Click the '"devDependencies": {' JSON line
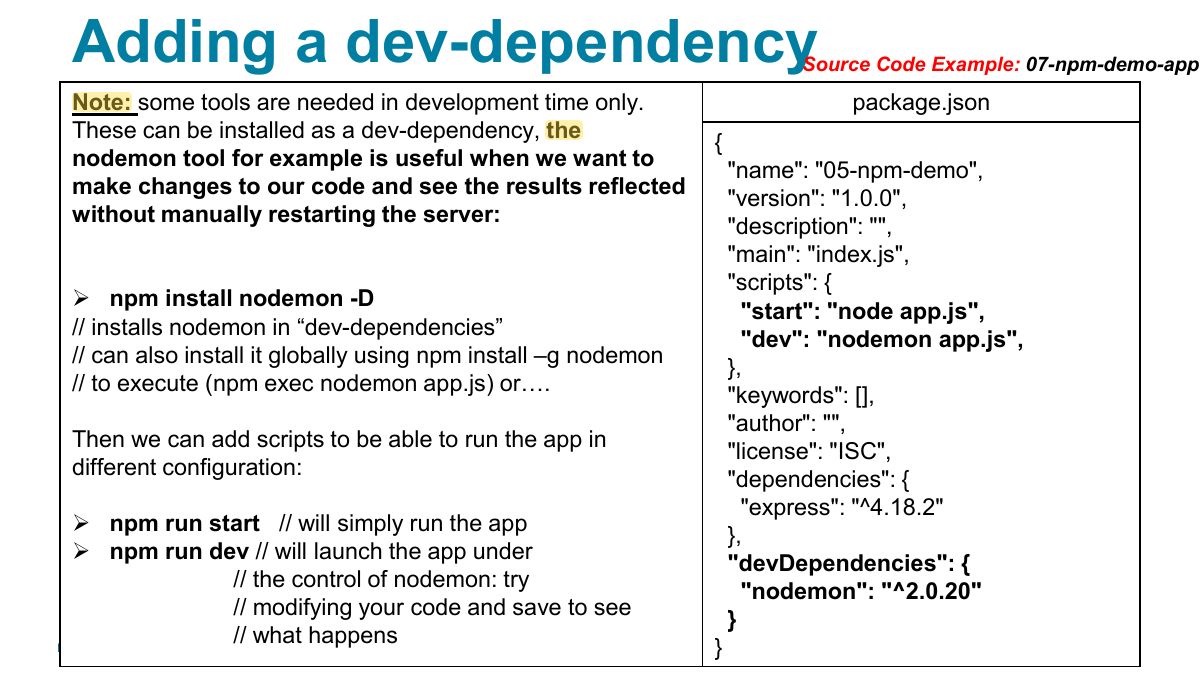 coord(848,563)
